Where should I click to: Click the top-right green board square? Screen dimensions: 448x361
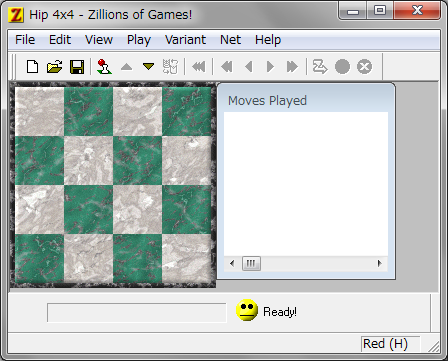point(187,111)
